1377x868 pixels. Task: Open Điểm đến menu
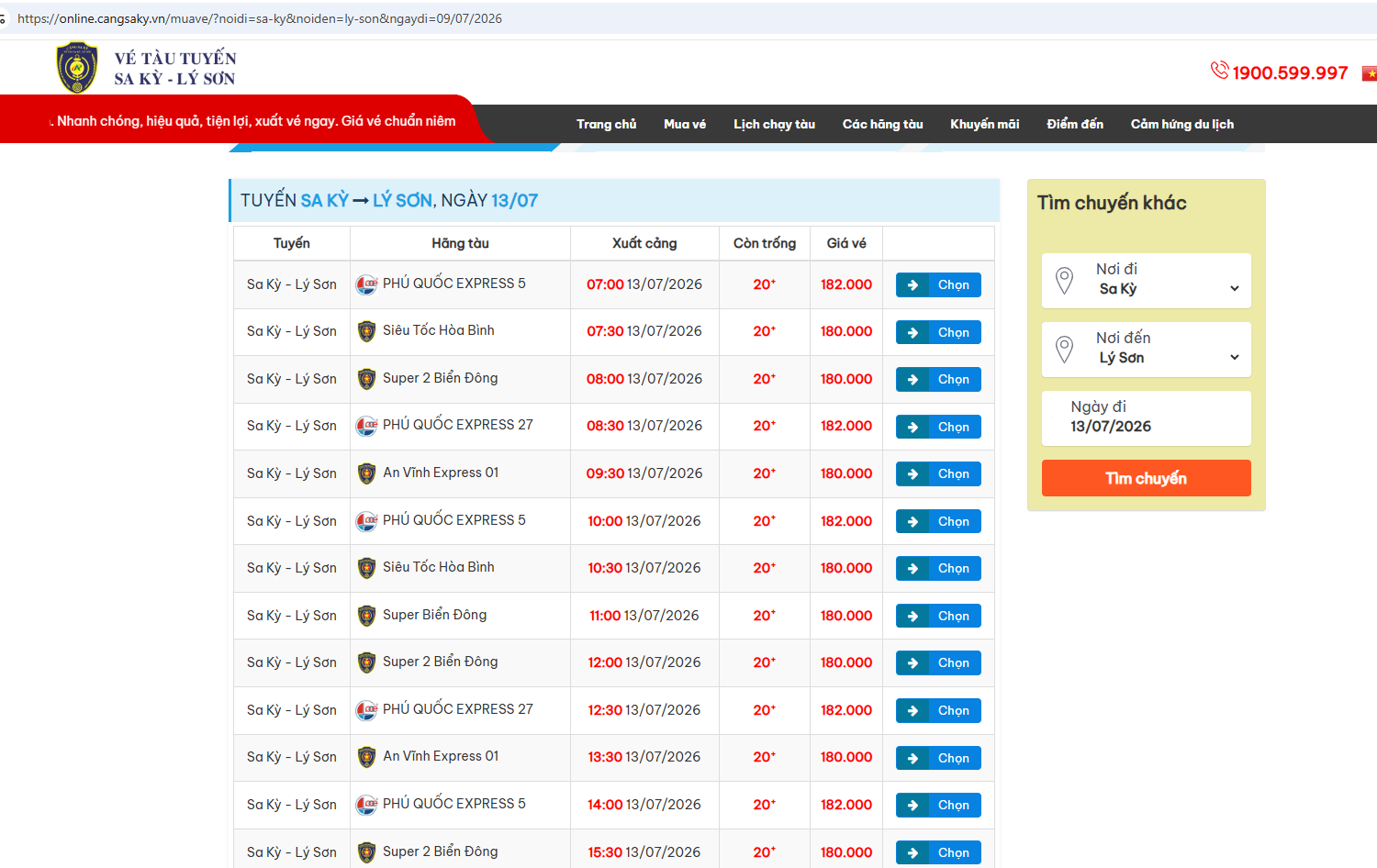pos(1075,124)
